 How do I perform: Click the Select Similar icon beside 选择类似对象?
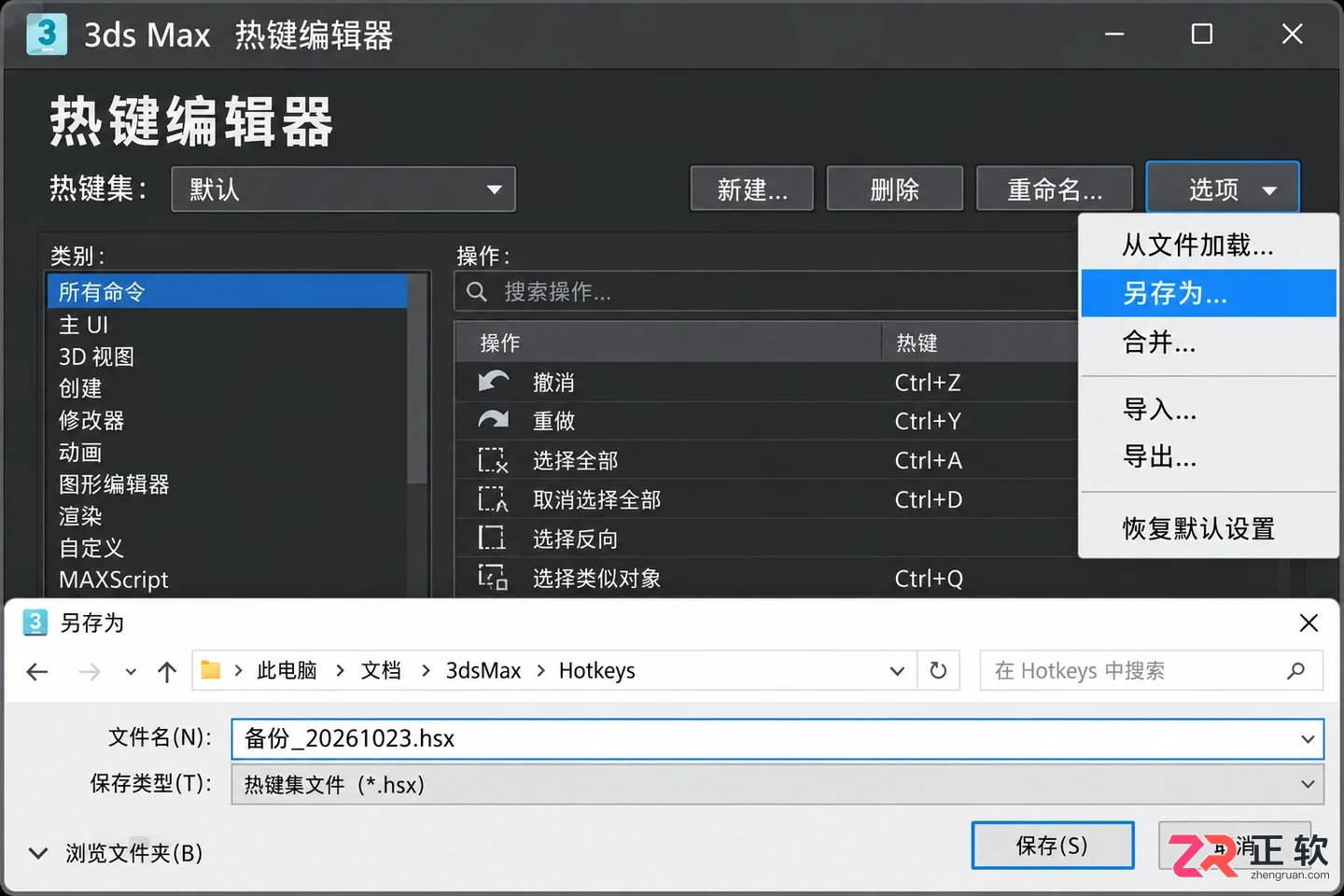[493, 578]
